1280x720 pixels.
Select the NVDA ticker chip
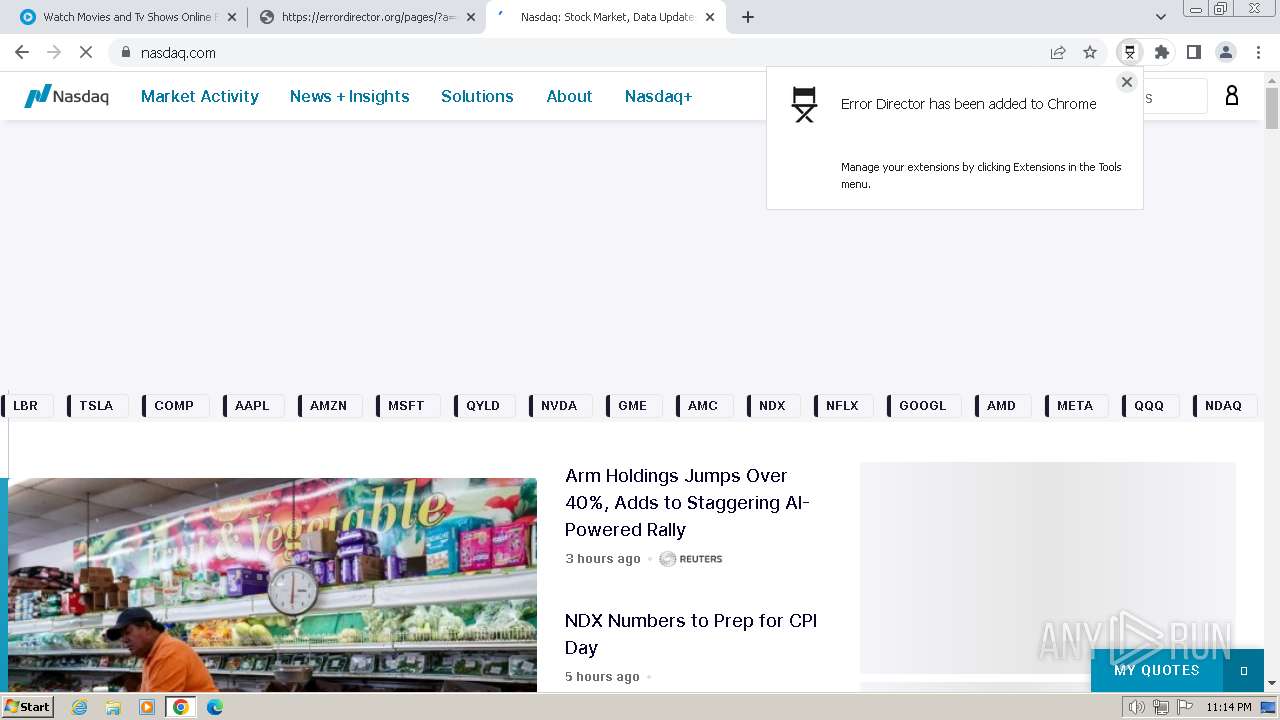click(559, 405)
